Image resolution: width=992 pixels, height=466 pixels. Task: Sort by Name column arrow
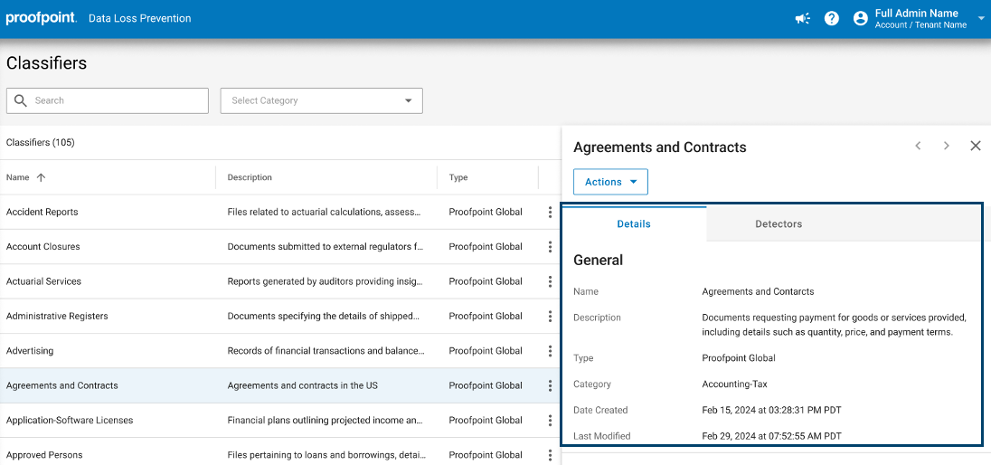(41, 178)
